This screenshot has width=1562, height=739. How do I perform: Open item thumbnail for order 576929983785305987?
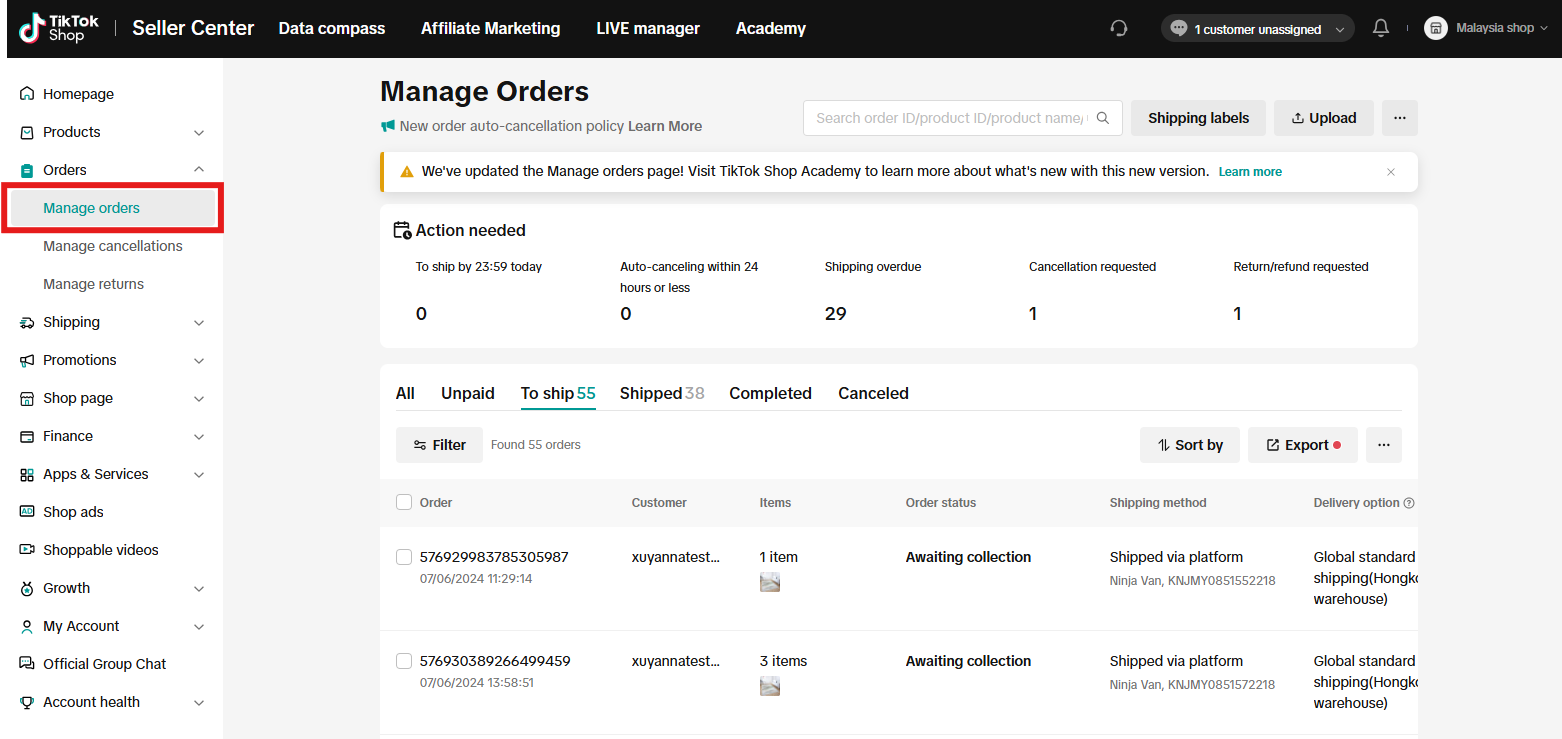click(770, 582)
